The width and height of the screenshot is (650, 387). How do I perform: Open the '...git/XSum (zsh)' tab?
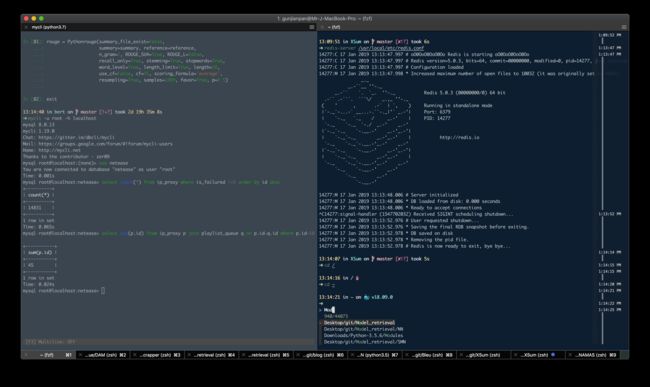[x=485, y=355]
